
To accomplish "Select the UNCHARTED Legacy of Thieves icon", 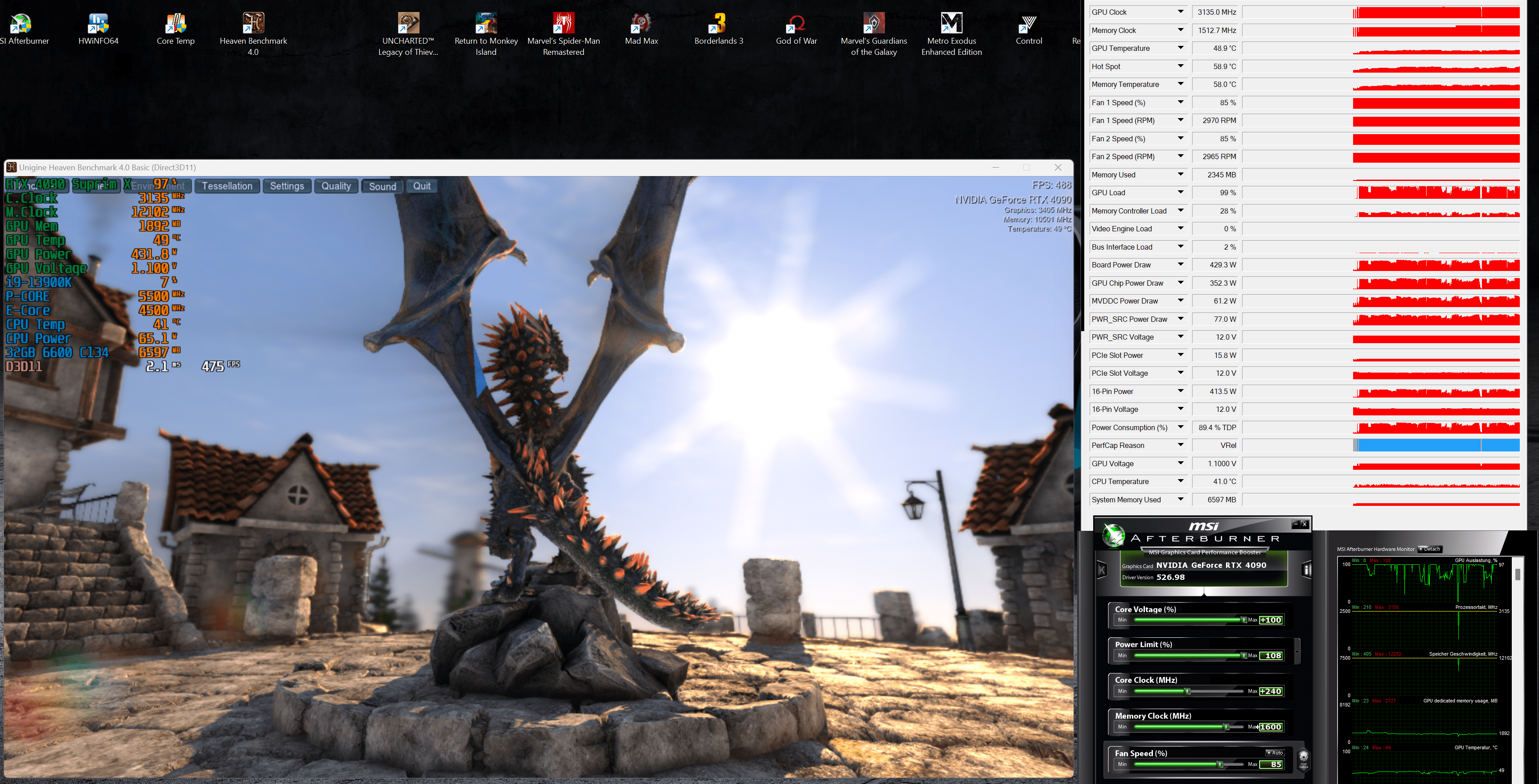I will (x=409, y=34).
